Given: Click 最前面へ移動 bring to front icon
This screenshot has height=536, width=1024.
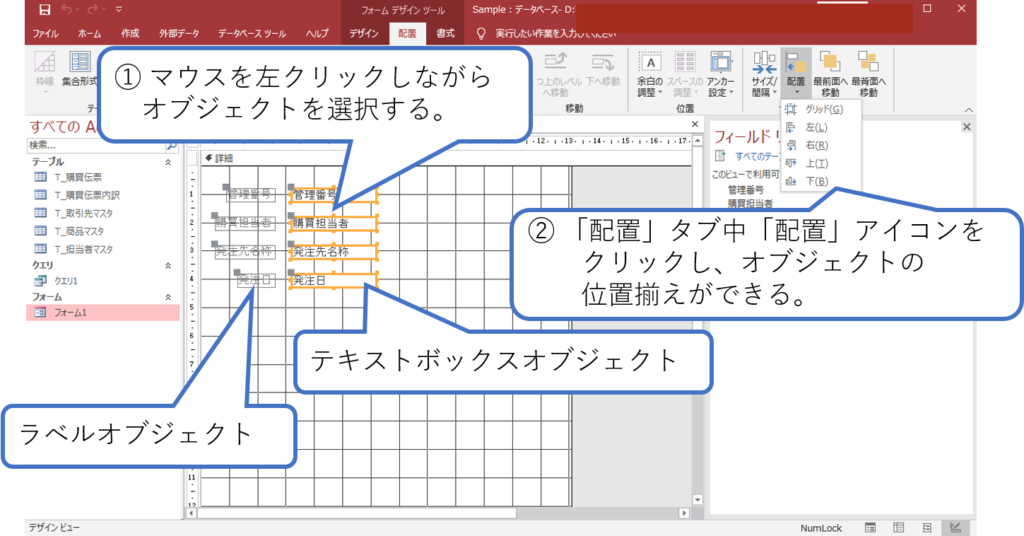Looking at the screenshot, I should [x=830, y=75].
